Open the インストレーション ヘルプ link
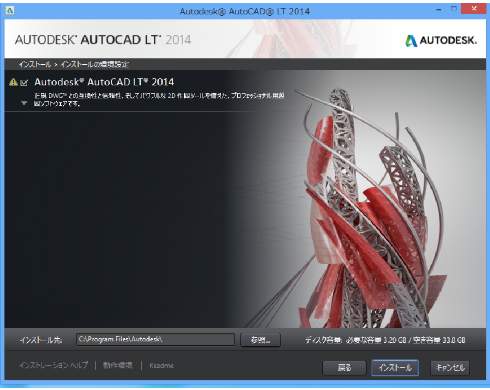 pyautogui.click(x=54, y=365)
